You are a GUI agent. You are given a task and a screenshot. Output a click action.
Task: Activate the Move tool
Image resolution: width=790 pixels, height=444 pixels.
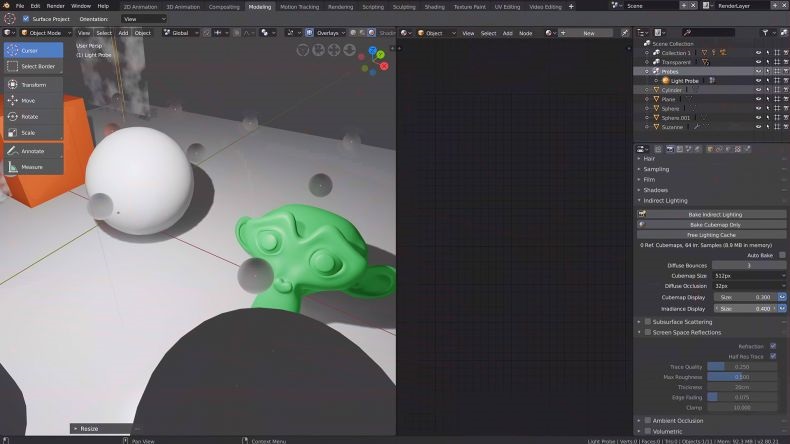[33, 101]
